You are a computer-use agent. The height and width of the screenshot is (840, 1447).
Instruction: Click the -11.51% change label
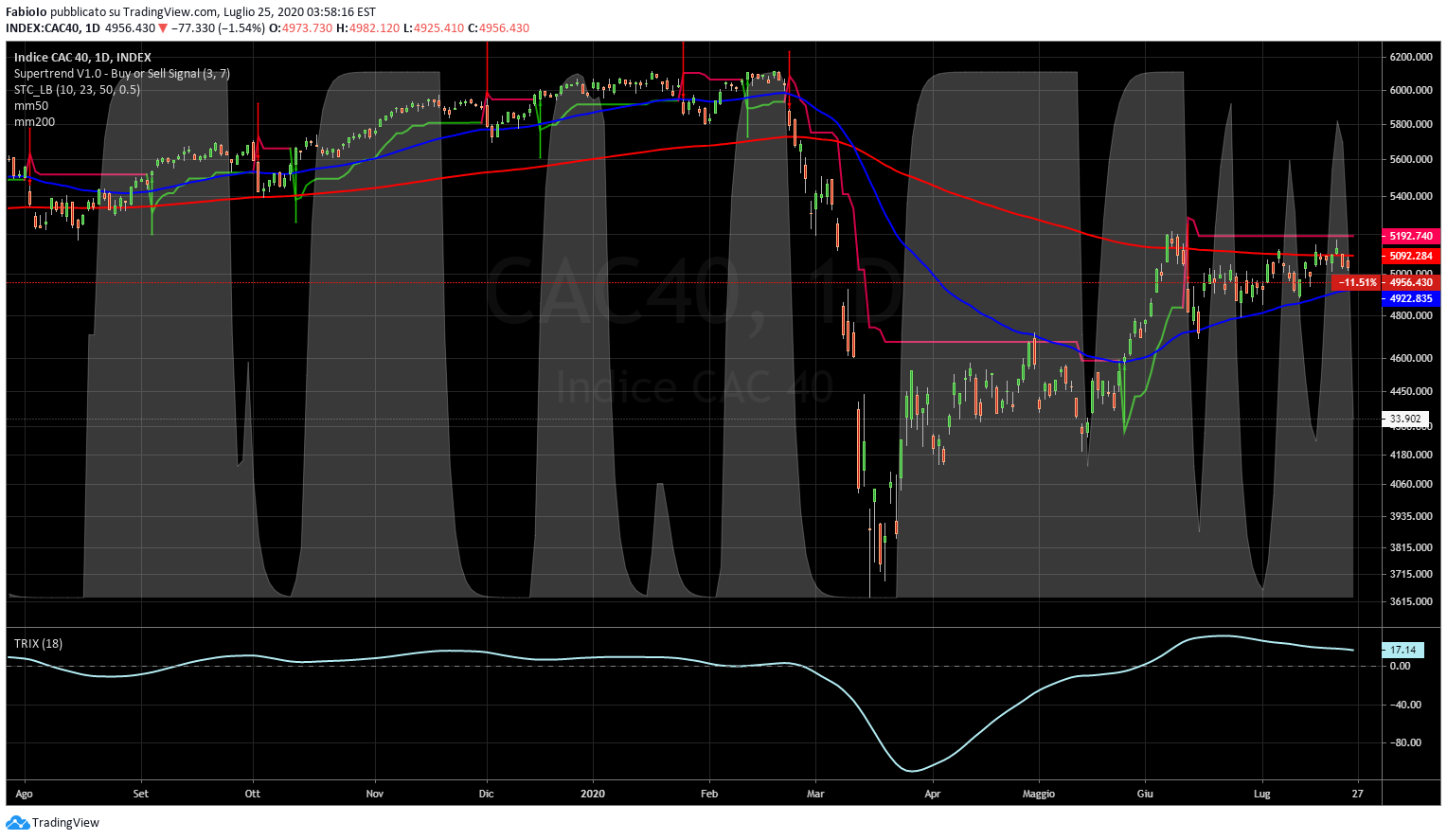tap(1356, 282)
